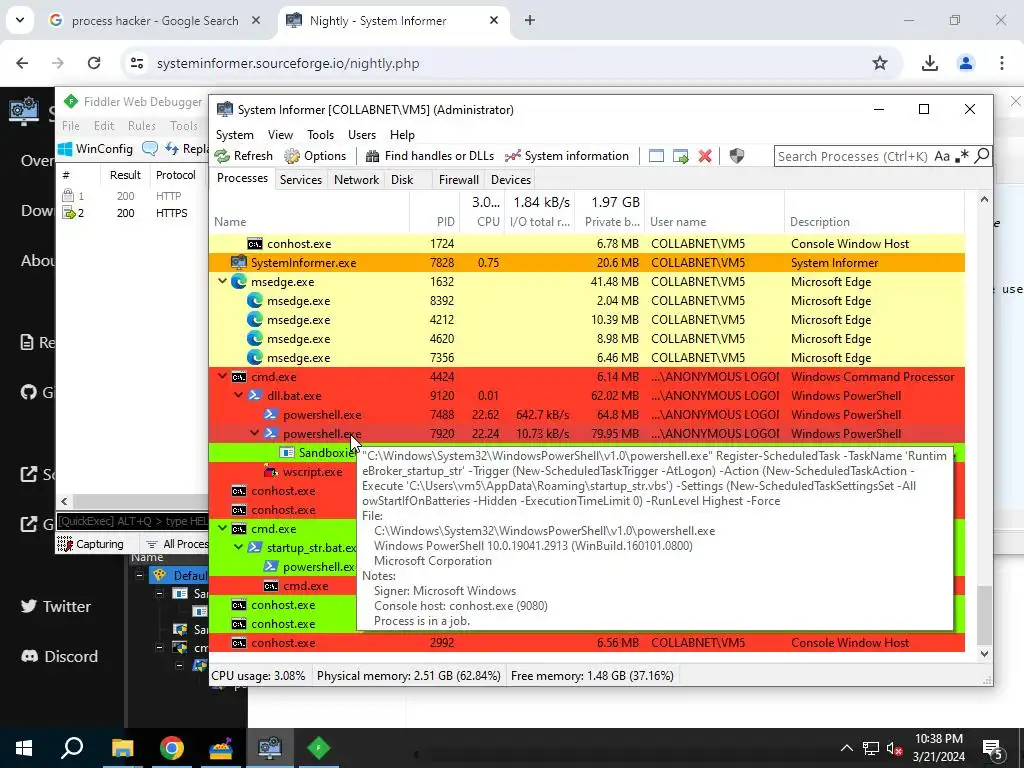Toggle the regex search option button
This screenshot has height=768, width=1024.
[x=962, y=156]
